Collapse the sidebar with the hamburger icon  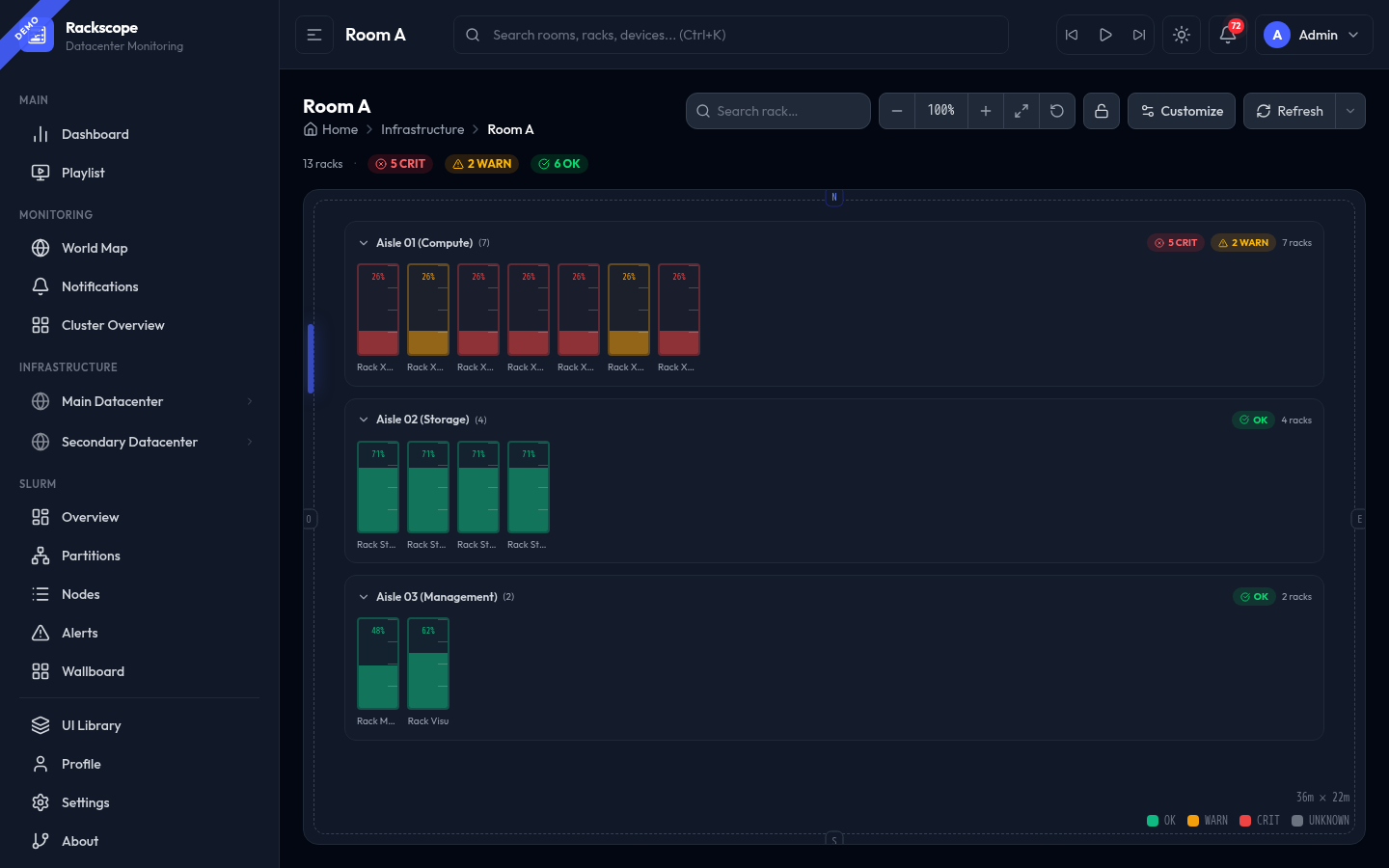coord(314,35)
